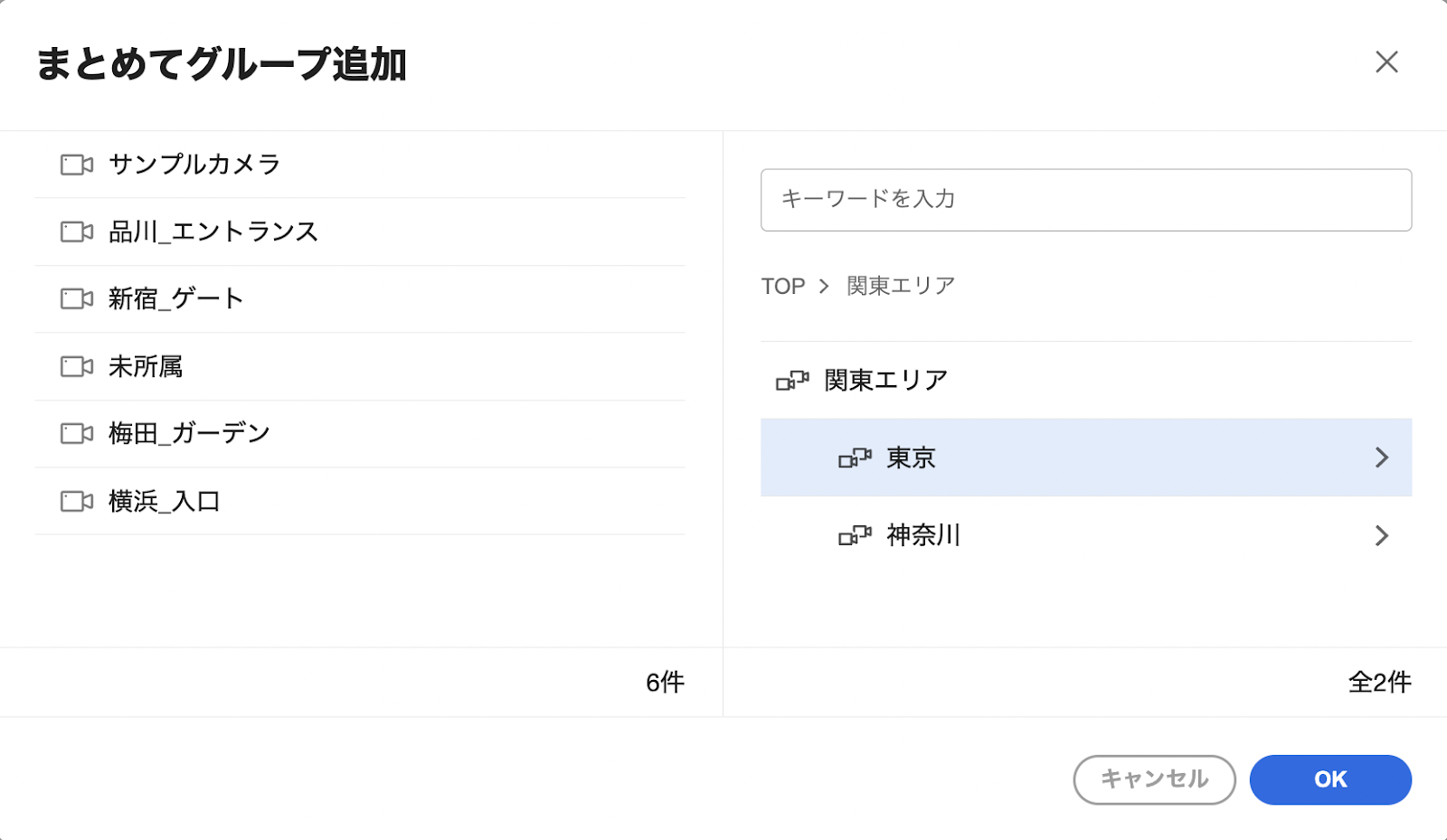Viewport: 1447px width, 840px height.
Task: Choose the 横浜_入口 camera entry
Action: [x=360, y=501]
